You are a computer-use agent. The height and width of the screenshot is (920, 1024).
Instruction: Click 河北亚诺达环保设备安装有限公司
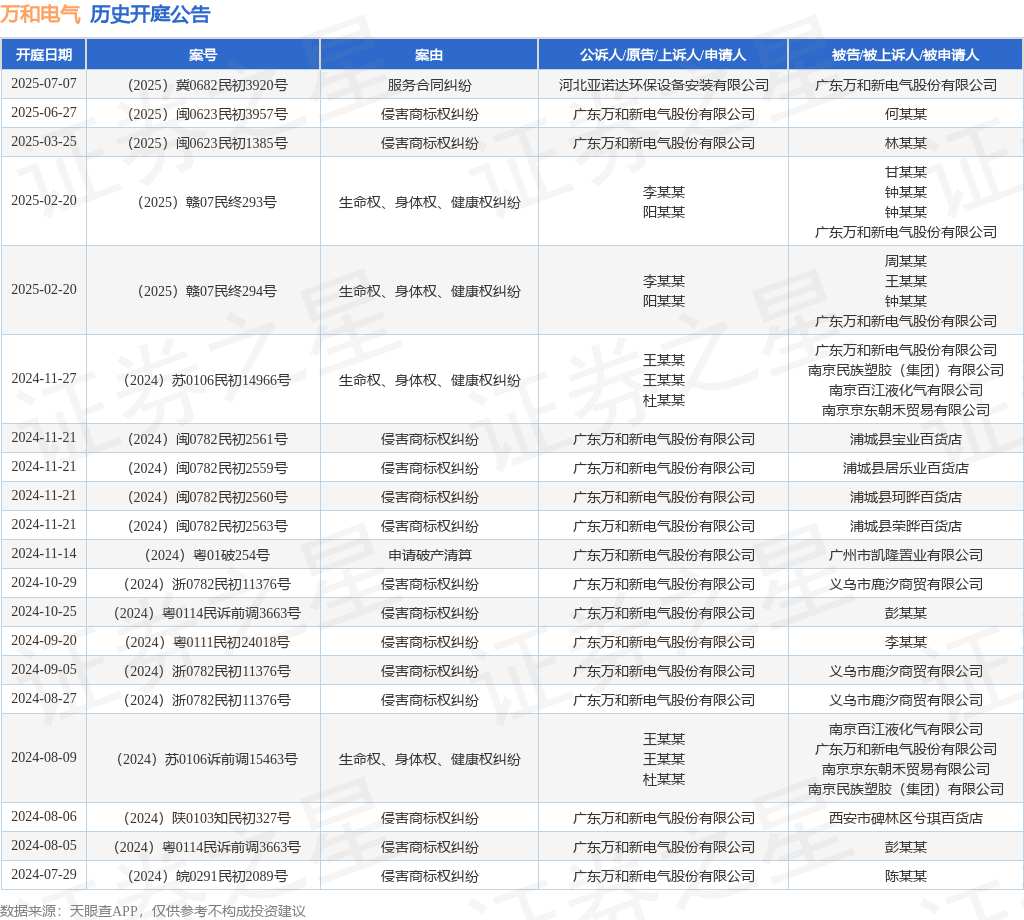[x=664, y=86]
